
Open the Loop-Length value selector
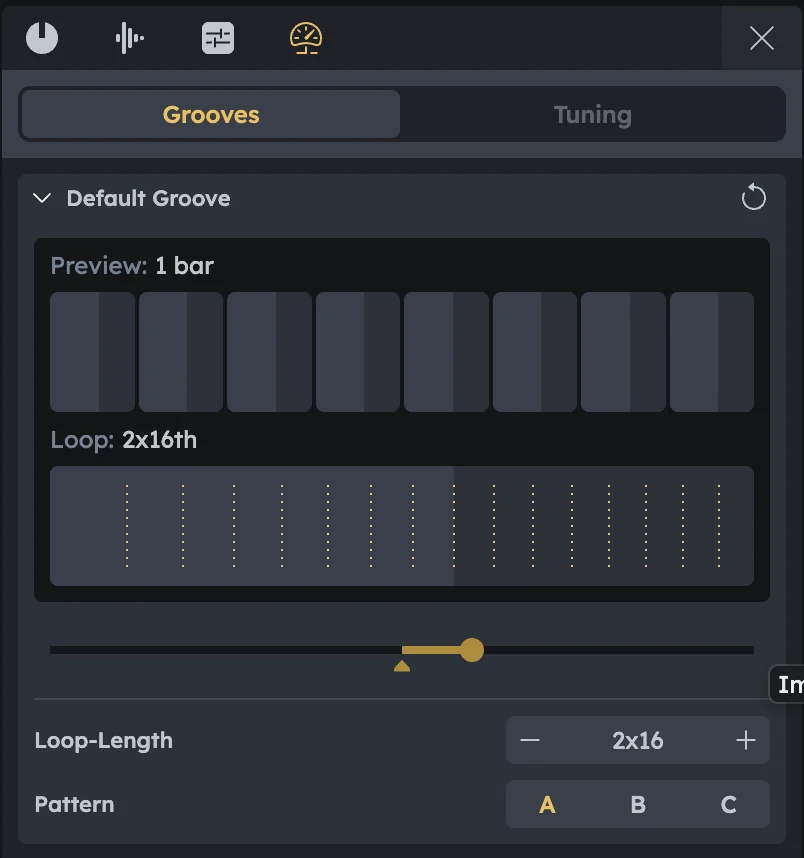638,740
